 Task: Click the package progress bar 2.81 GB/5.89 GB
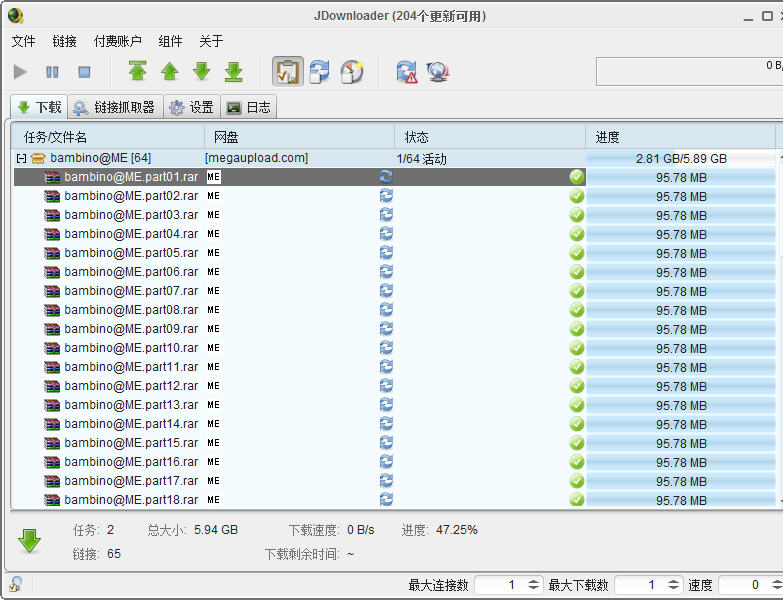point(681,159)
